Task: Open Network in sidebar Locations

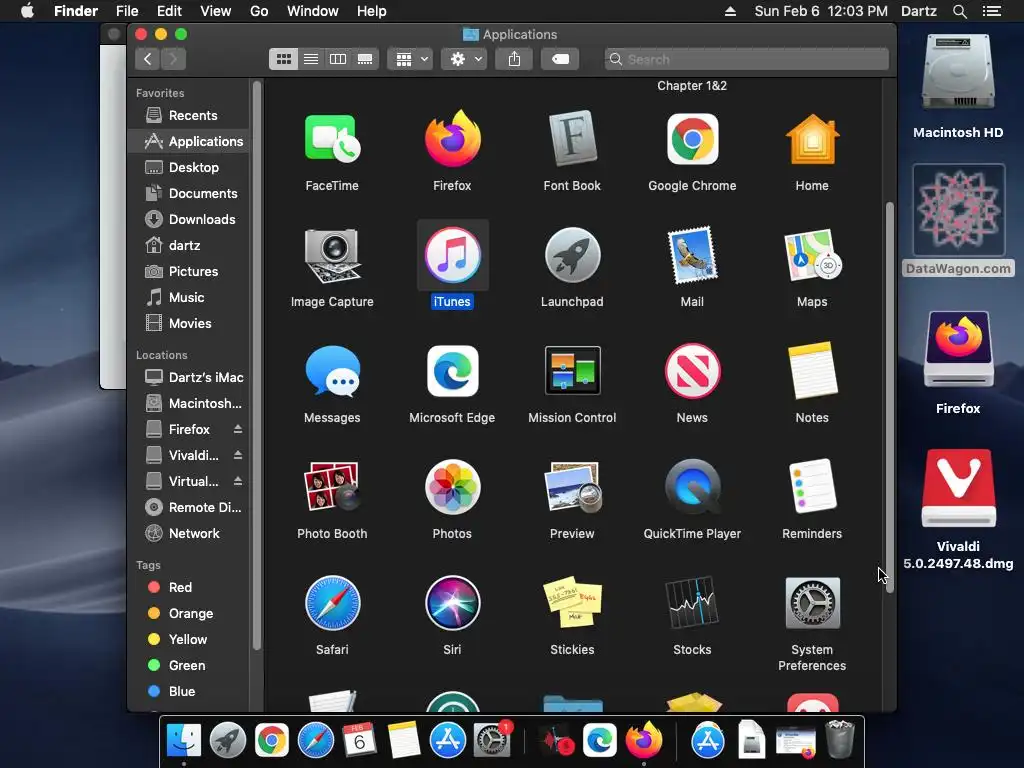Action: (189, 534)
